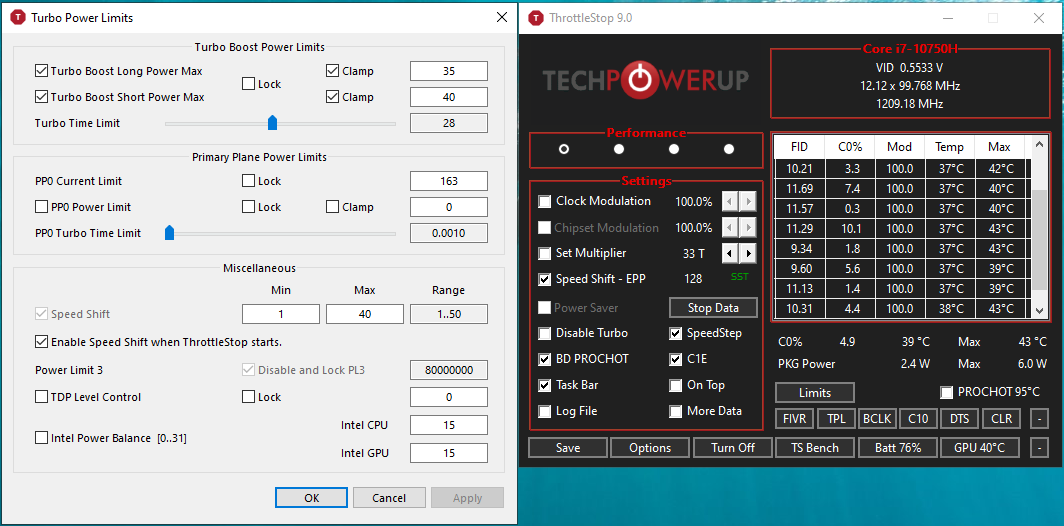Click the Turbo Power Limits window icon
Viewport: 1064px width, 526px height.
pyautogui.click(x=18, y=18)
